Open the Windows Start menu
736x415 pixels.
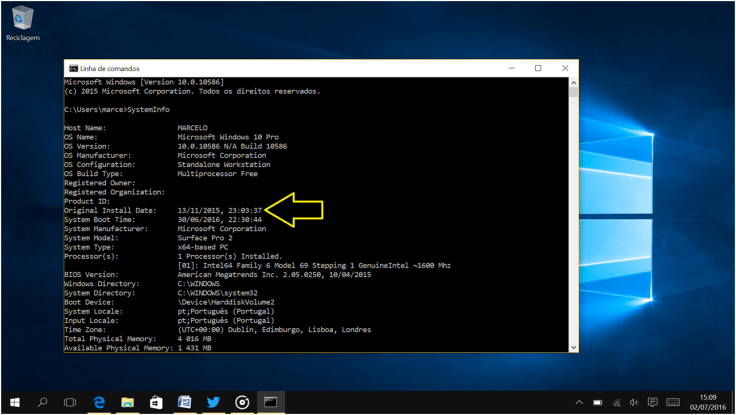[x=14, y=402]
